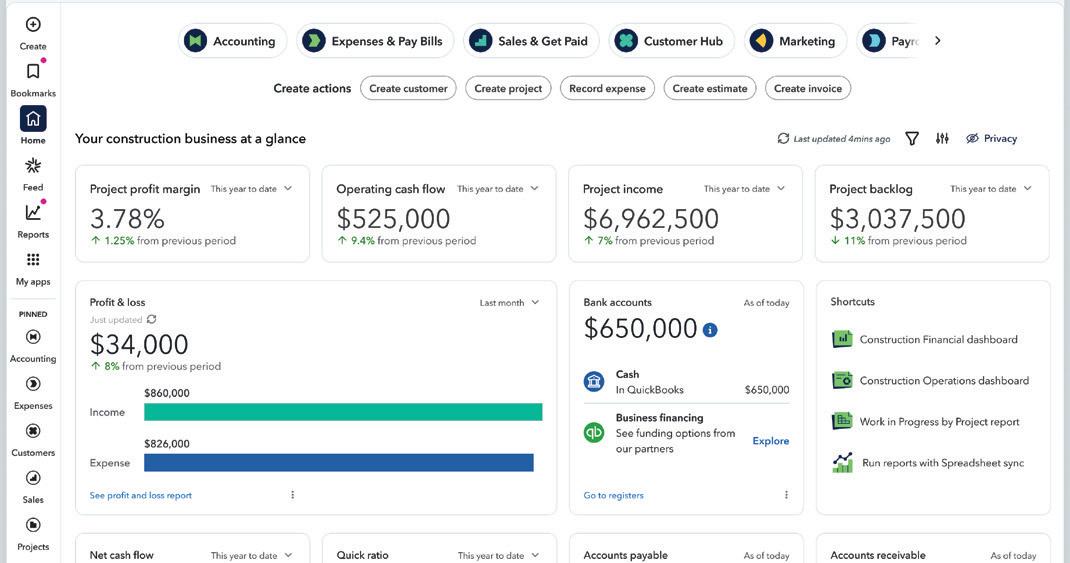Click the green Income bar
Image resolution: width=1070 pixels, height=563 pixels.
point(343,412)
